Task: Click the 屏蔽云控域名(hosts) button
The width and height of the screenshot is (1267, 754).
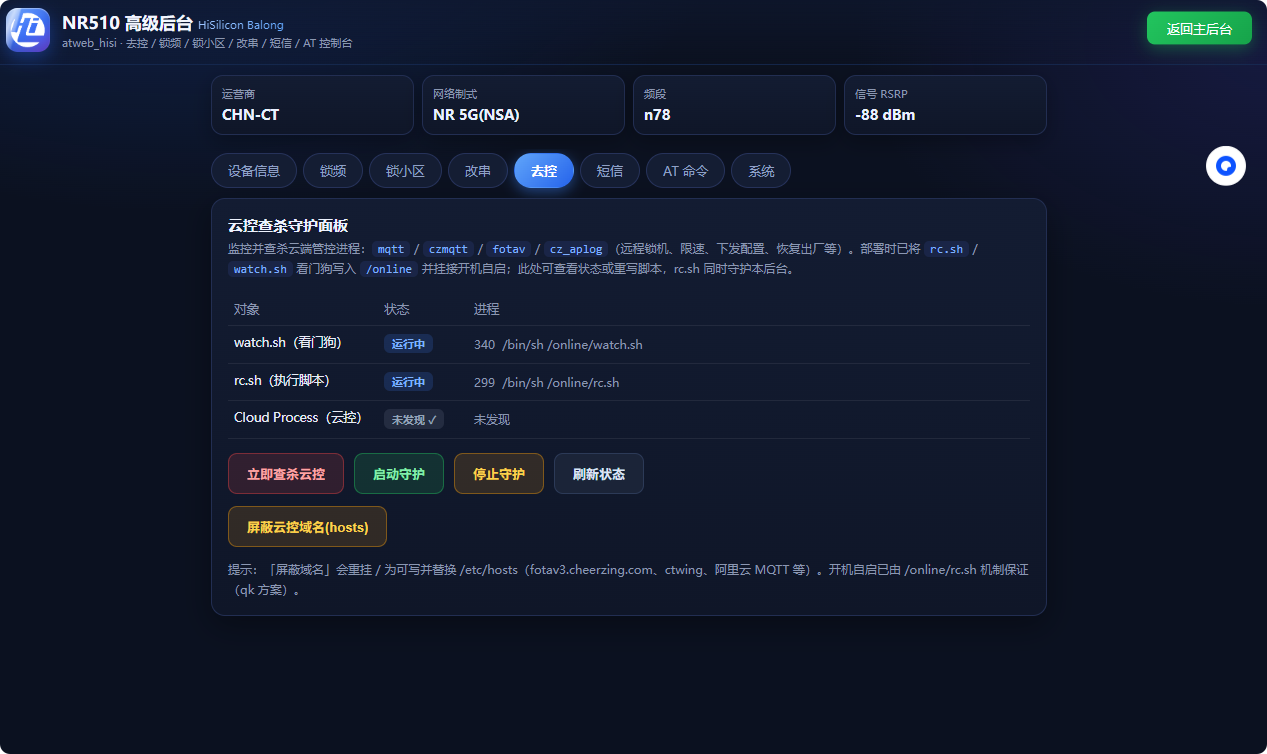Action: [308, 527]
